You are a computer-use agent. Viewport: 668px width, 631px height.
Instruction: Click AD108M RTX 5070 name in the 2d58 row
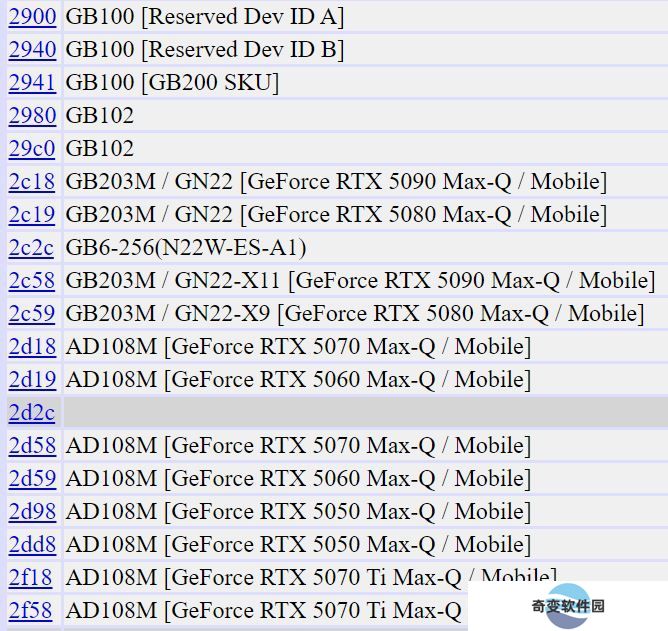299,446
